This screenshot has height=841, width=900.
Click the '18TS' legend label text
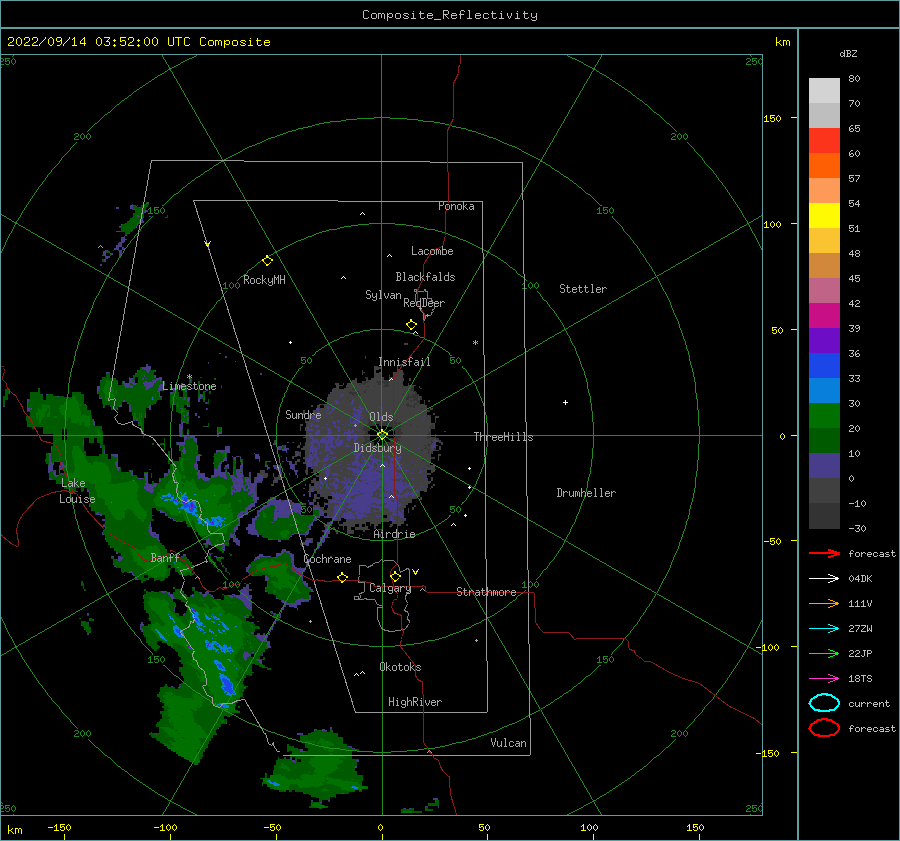point(860,679)
